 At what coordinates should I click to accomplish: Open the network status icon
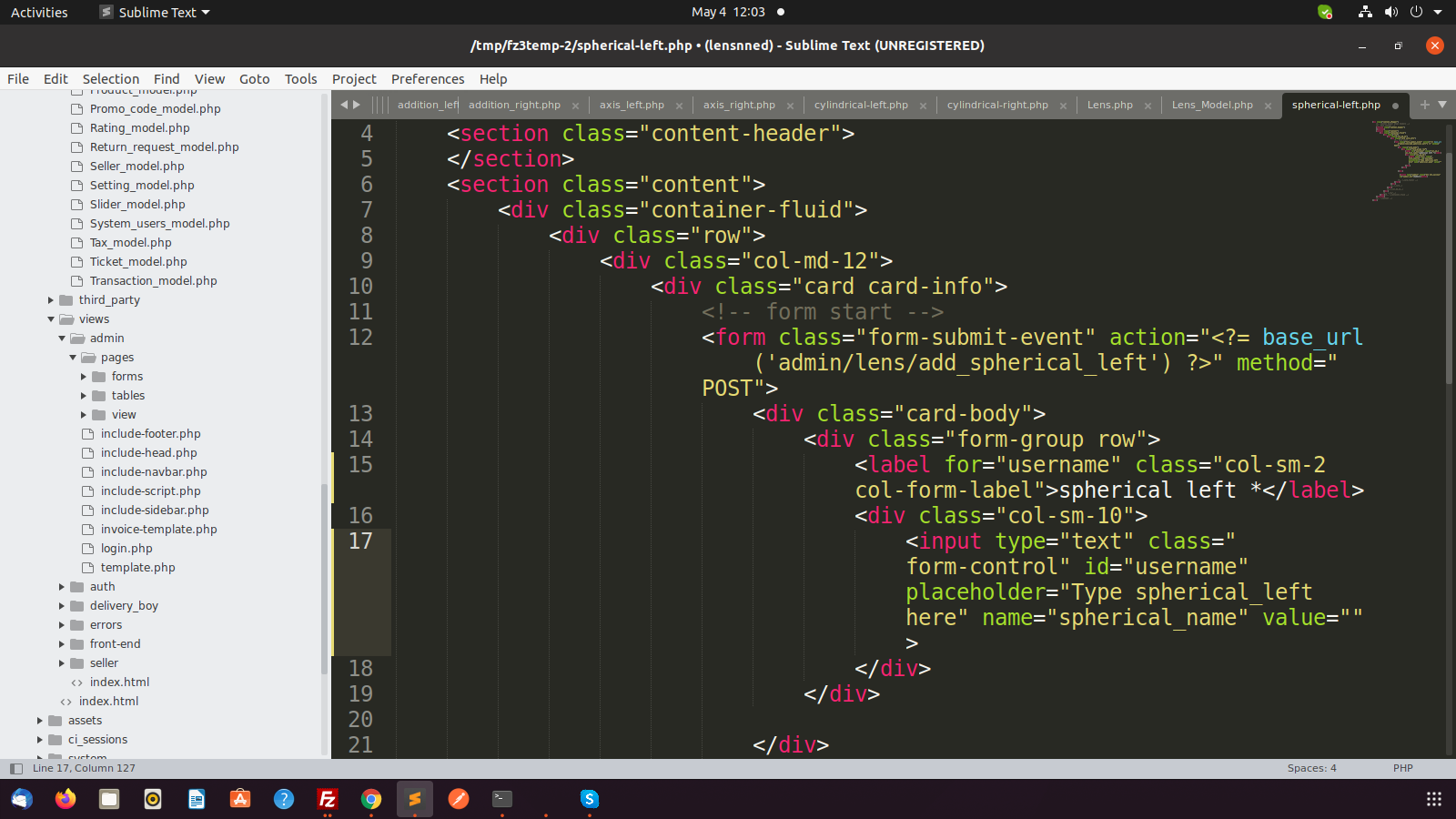pos(1364,12)
